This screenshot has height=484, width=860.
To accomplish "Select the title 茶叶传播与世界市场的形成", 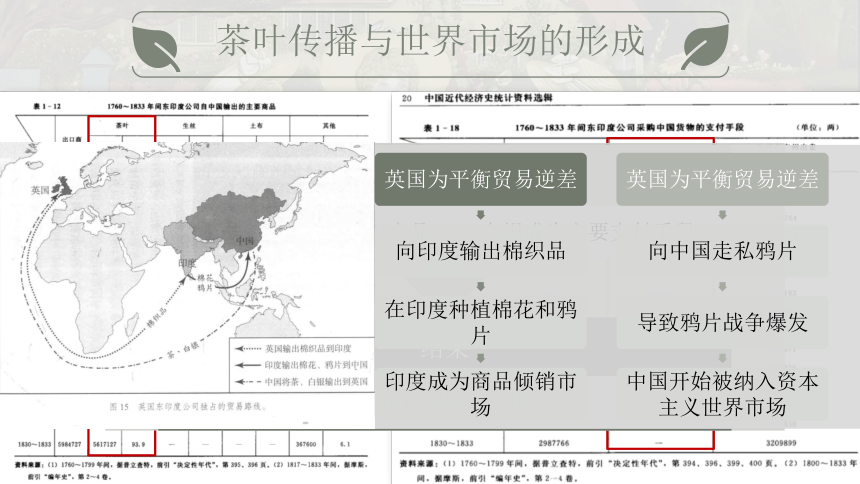I will click(431, 41).
